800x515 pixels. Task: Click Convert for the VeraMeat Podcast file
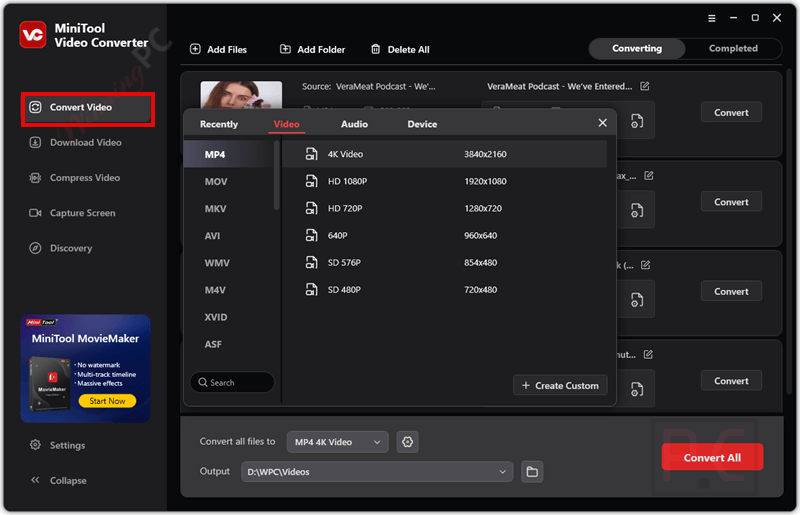point(731,112)
